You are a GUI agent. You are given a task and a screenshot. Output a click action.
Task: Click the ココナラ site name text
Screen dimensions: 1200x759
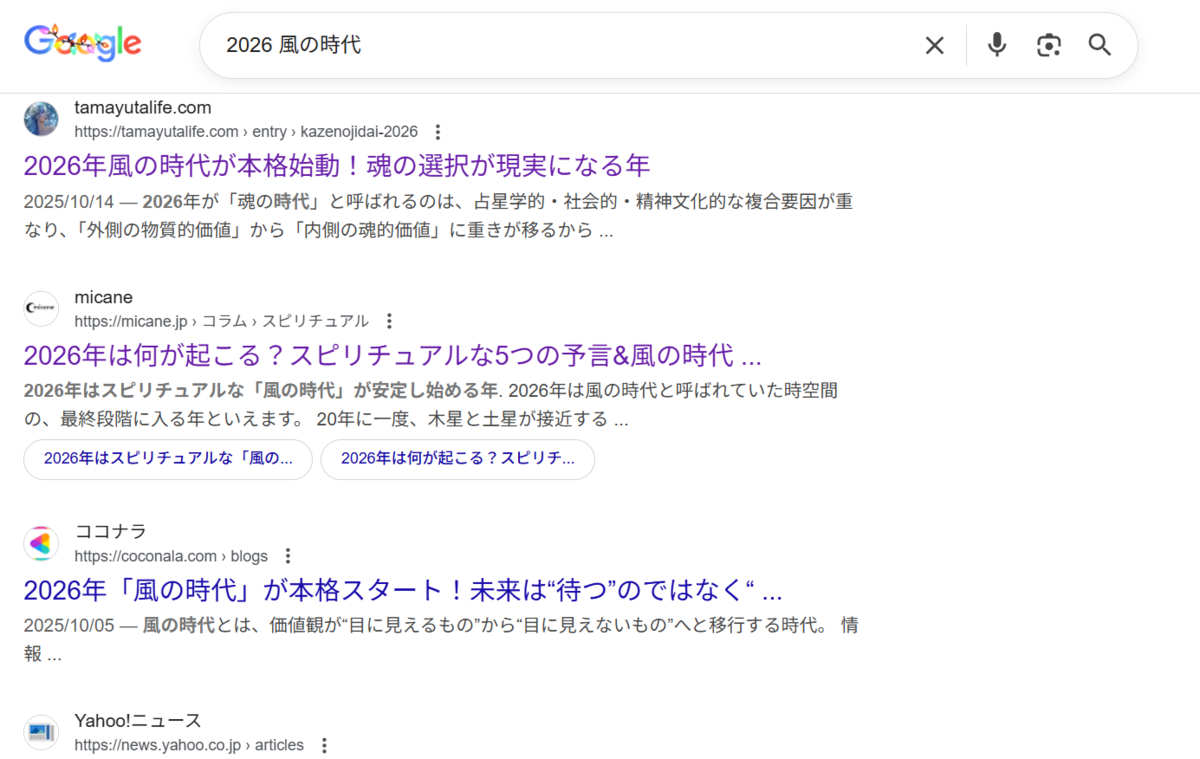click(x=110, y=532)
